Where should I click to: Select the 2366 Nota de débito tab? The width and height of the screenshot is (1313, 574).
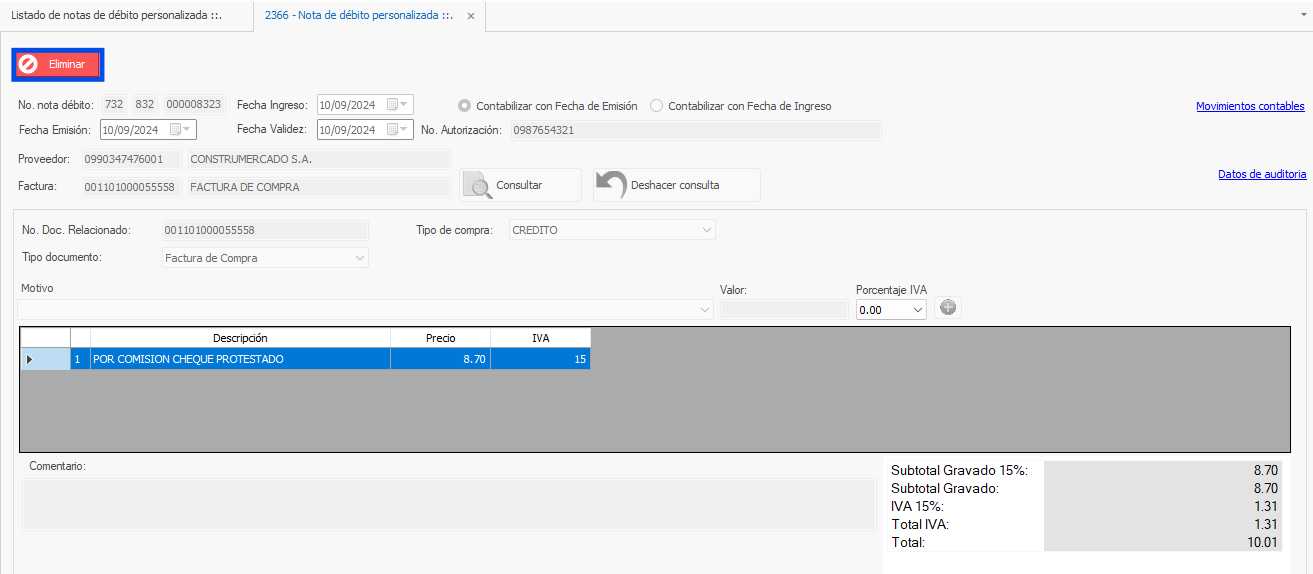358,16
